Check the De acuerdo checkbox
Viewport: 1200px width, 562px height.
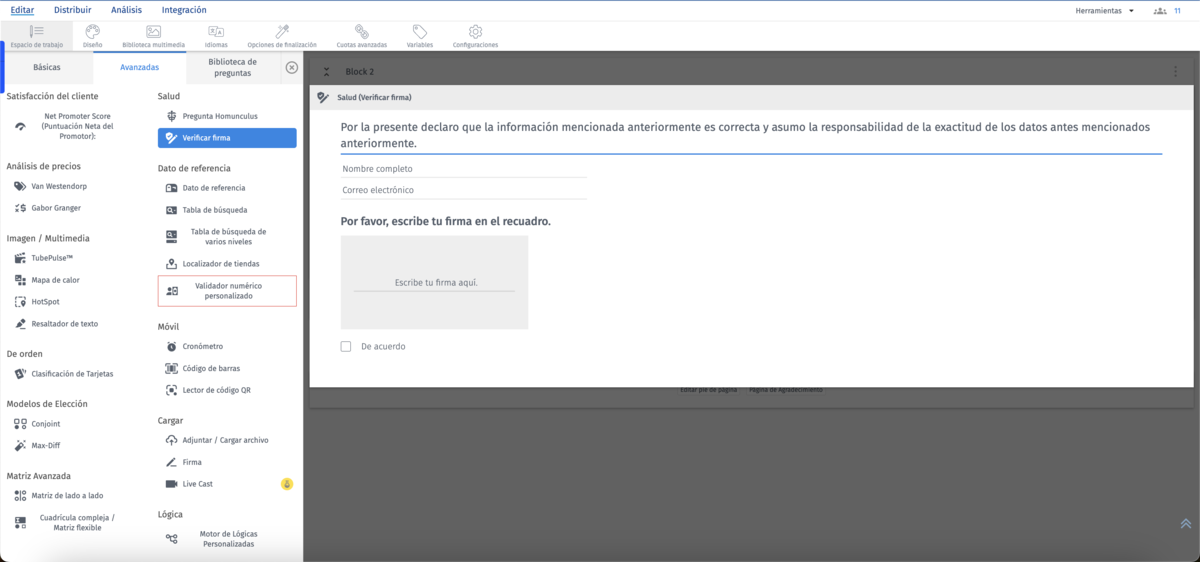click(346, 346)
